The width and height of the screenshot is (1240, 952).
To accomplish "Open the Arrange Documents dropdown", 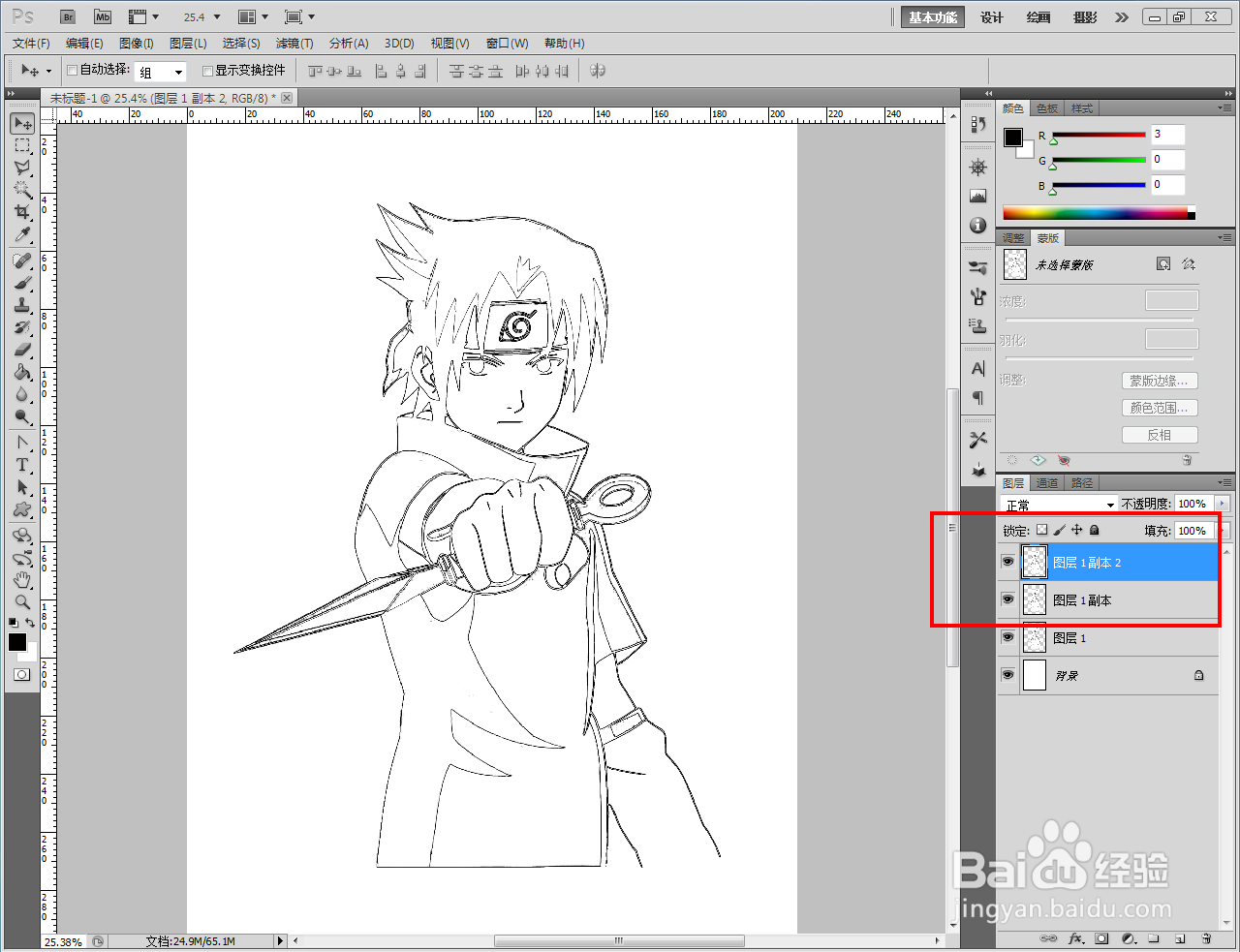I will coord(253,17).
